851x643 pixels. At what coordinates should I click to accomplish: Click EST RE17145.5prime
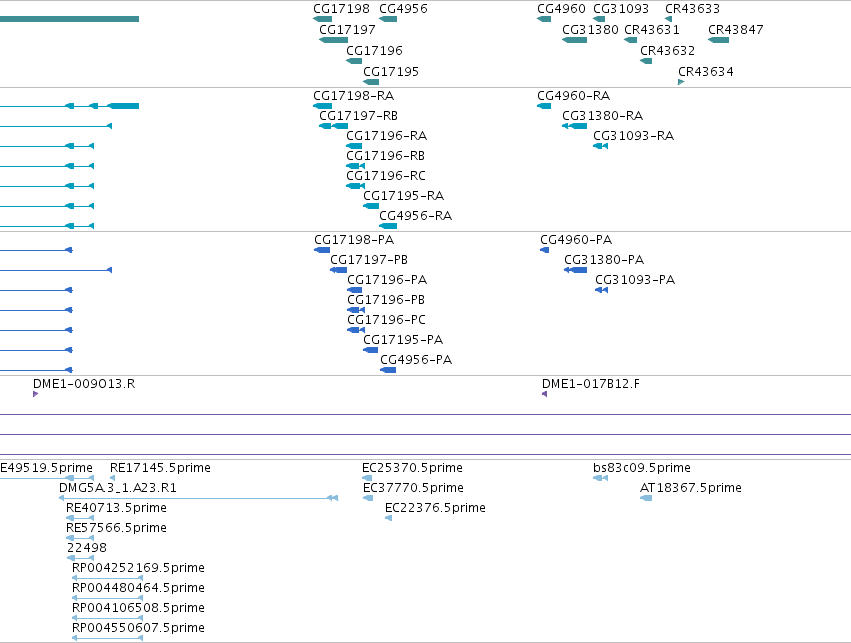click(112, 478)
